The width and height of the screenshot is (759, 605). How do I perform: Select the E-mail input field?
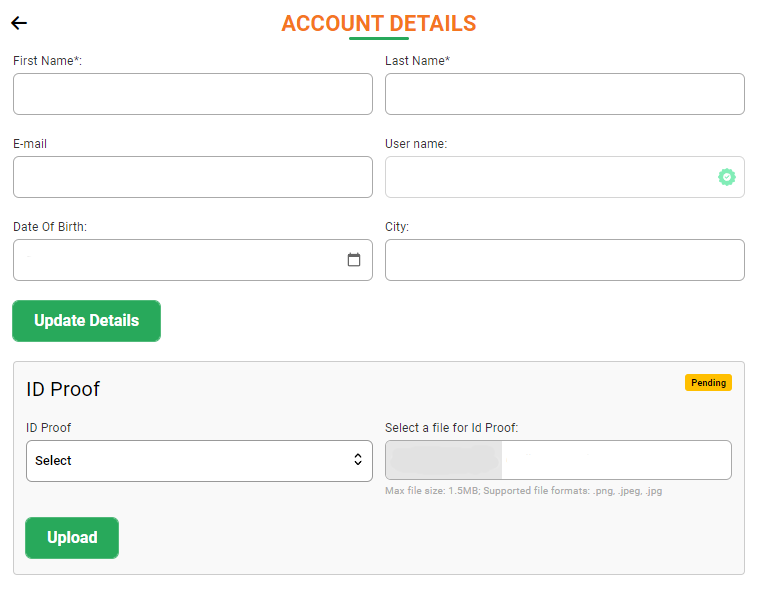point(193,177)
